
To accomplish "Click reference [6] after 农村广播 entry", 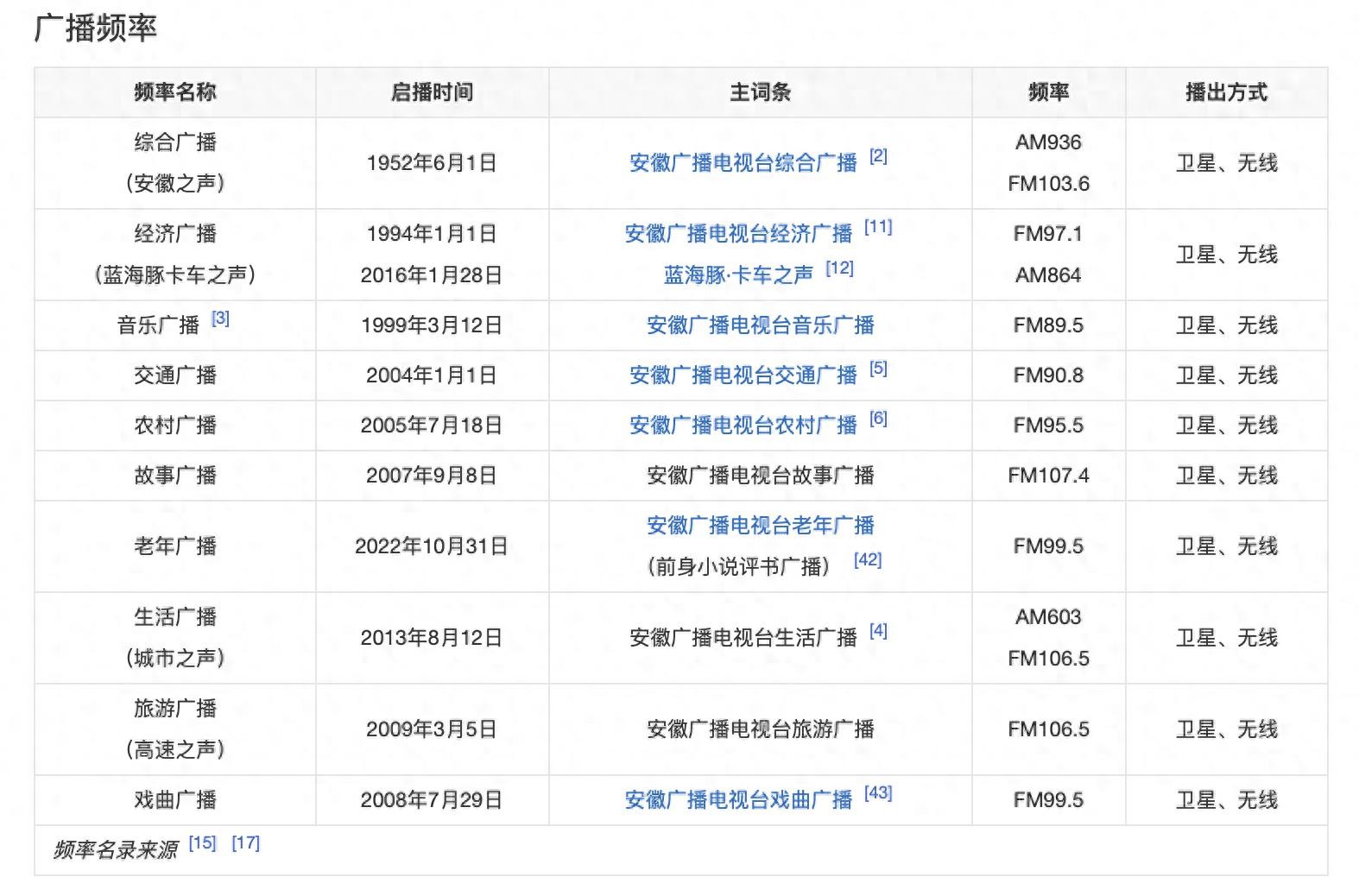I will 878,419.
